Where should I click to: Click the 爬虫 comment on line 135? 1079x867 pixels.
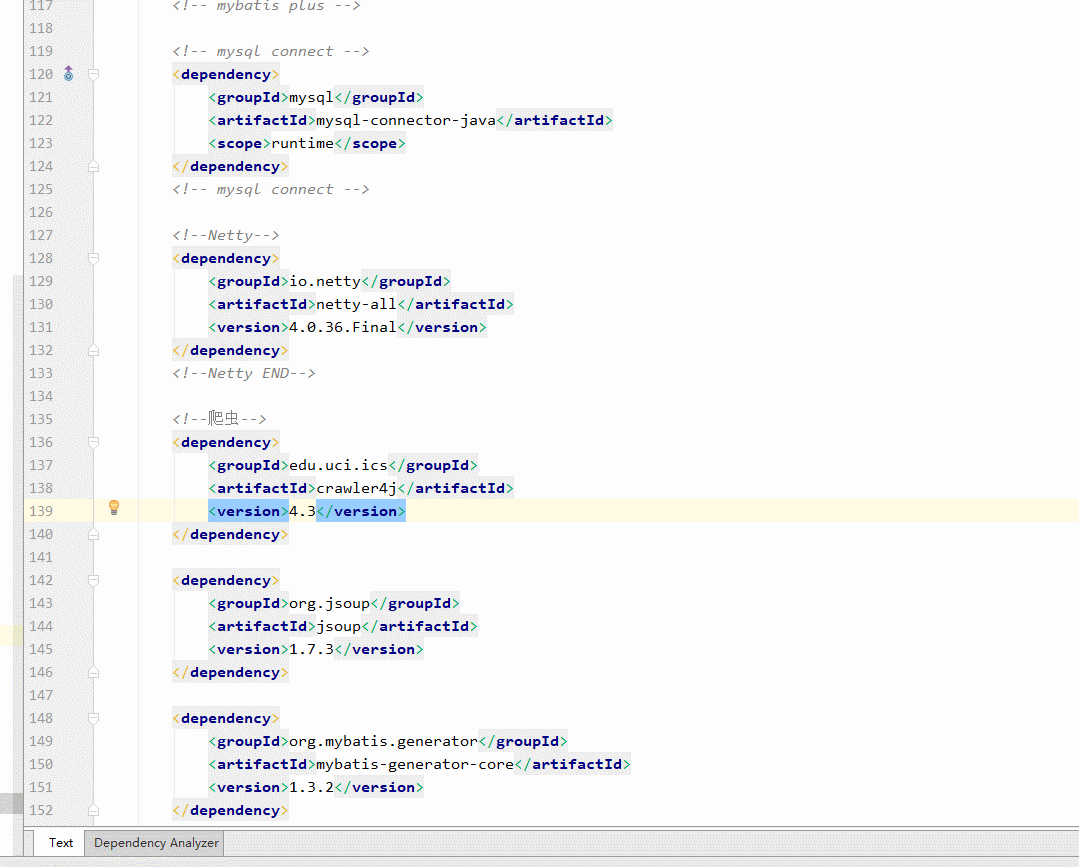point(219,418)
